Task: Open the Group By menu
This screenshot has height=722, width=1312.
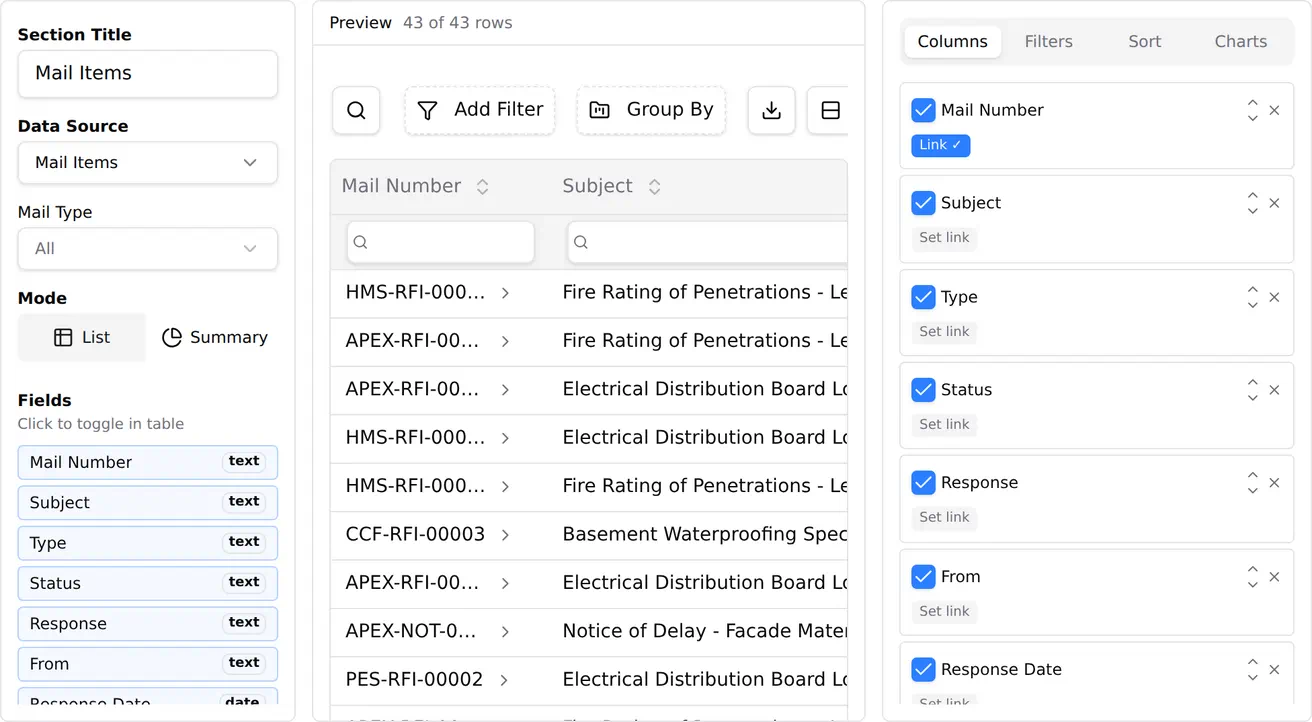Action: (651, 110)
